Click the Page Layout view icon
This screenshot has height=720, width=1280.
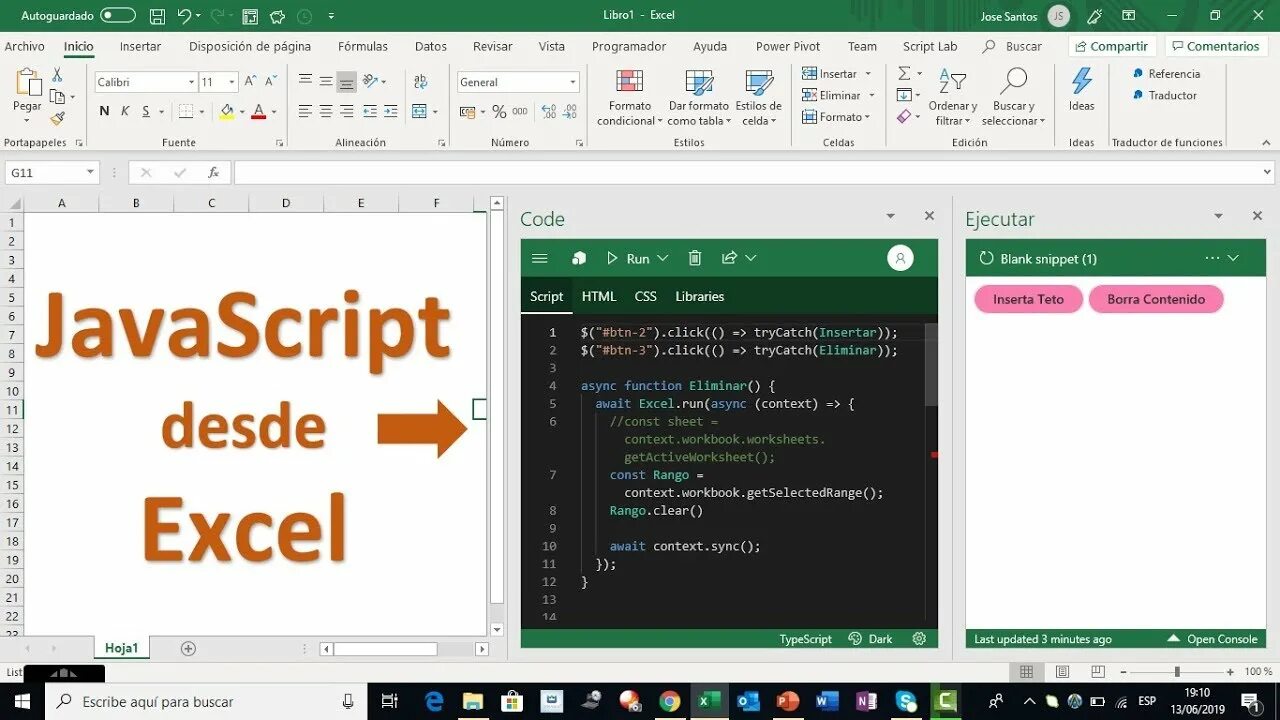click(1062, 672)
